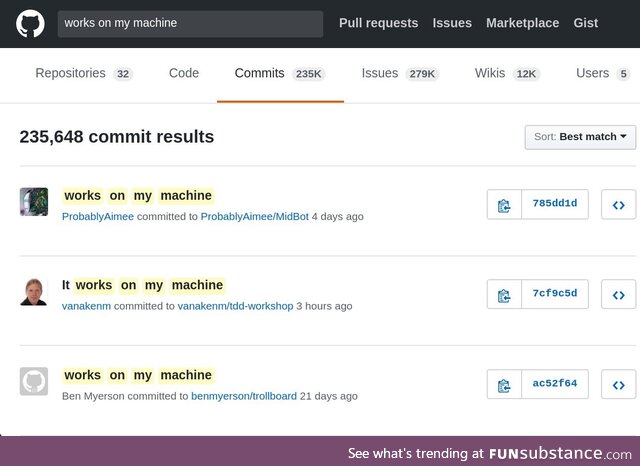Switch to the Repositories results tab
Screen dimensions: 640x466
click(84, 73)
